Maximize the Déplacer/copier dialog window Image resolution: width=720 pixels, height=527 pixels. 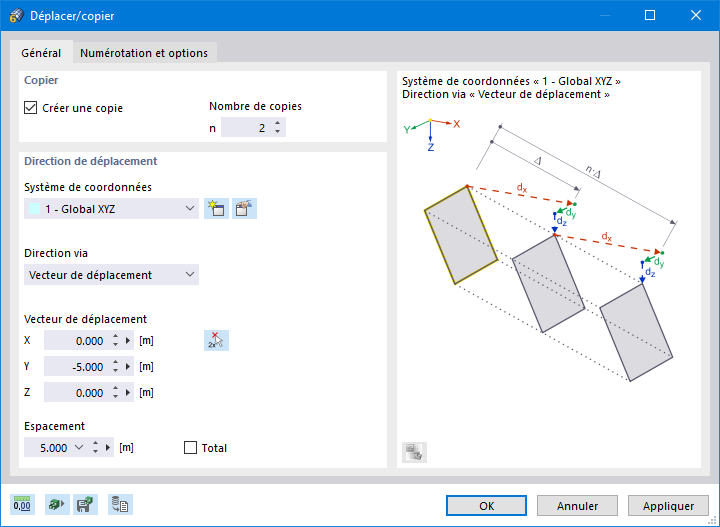pos(650,16)
